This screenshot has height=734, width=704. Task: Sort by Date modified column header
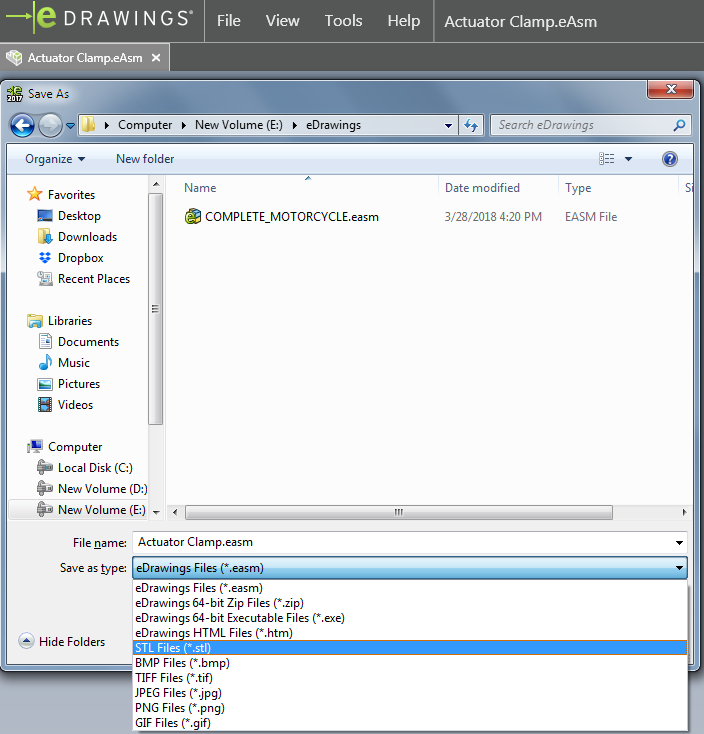click(482, 188)
